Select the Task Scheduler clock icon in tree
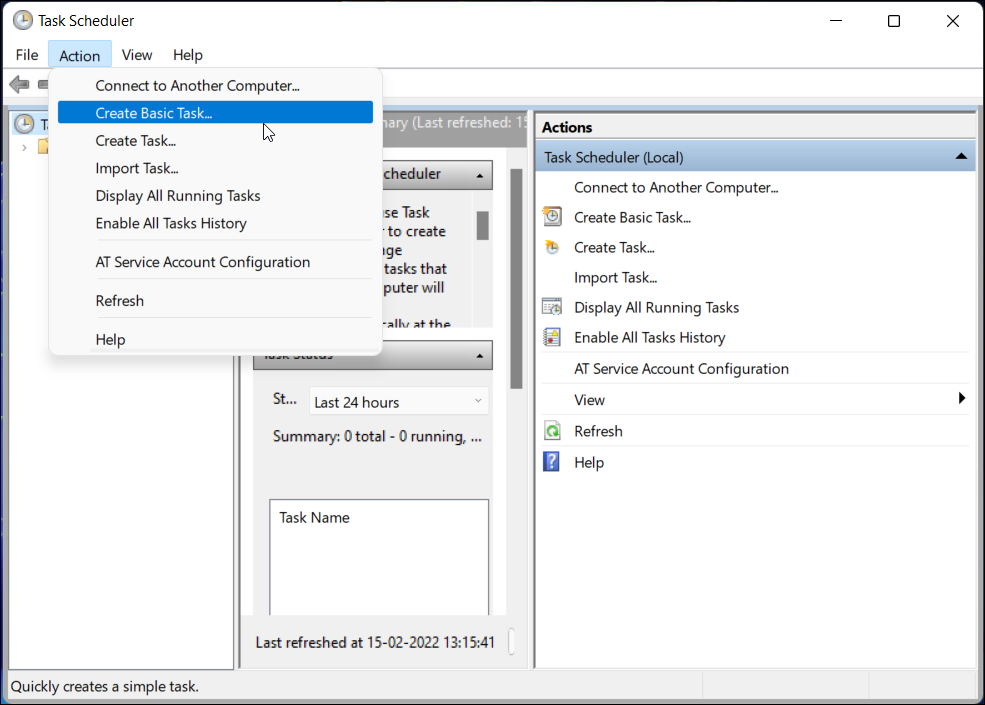Image resolution: width=985 pixels, height=705 pixels. tap(22, 123)
